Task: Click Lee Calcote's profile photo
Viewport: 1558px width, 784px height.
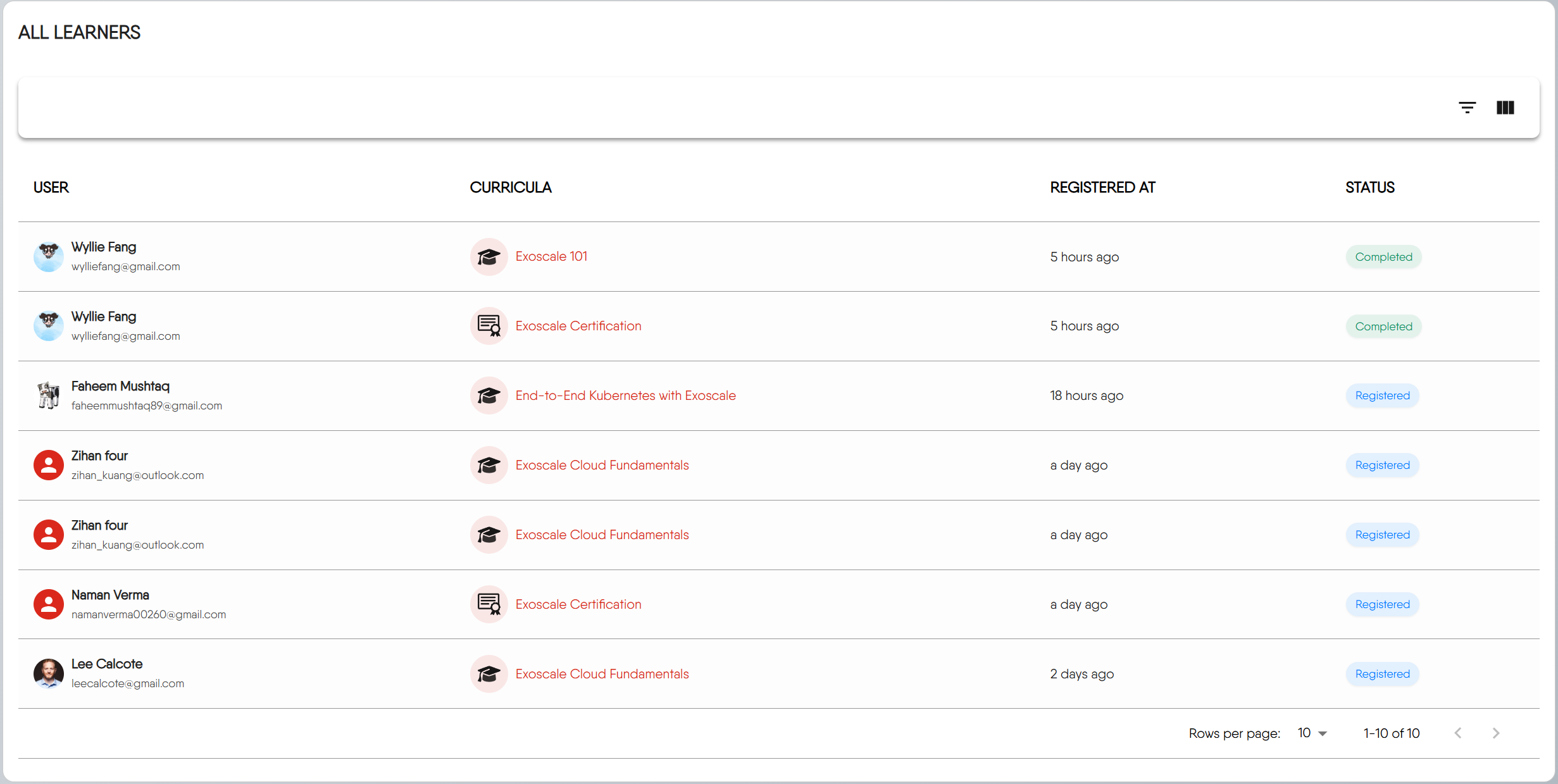Action: coord(49,674)
